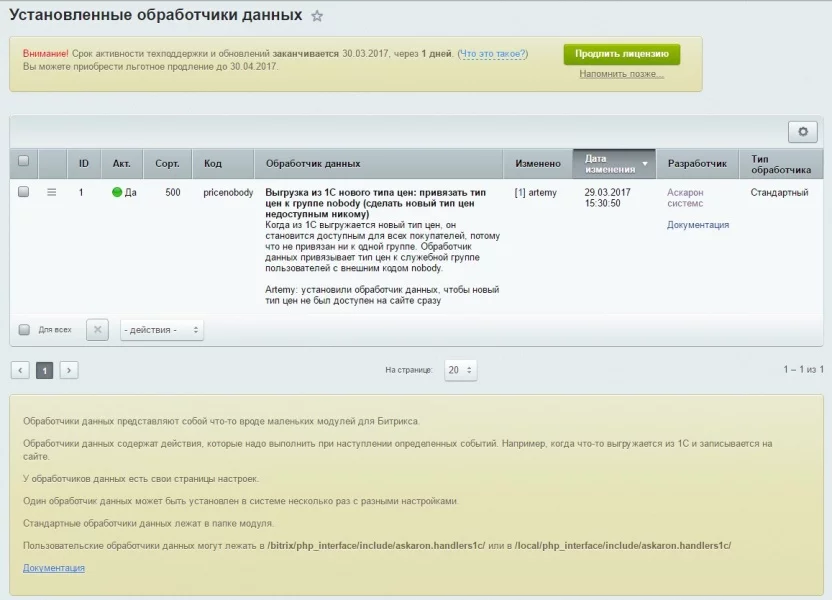Toggle sort arrow on Дата изменения column
This screenshot has width=832, height=600.
(x=645, y=163)
